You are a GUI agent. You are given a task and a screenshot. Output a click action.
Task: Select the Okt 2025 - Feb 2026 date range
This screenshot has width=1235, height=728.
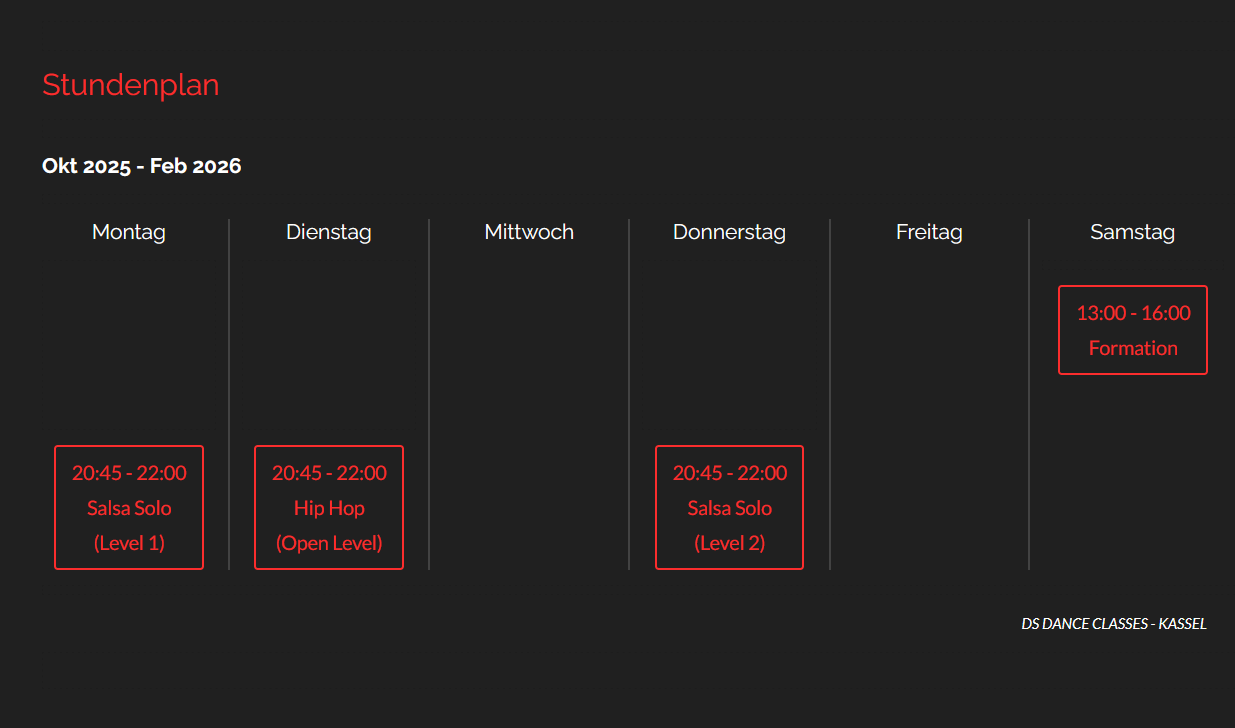(x=141, y=166)
